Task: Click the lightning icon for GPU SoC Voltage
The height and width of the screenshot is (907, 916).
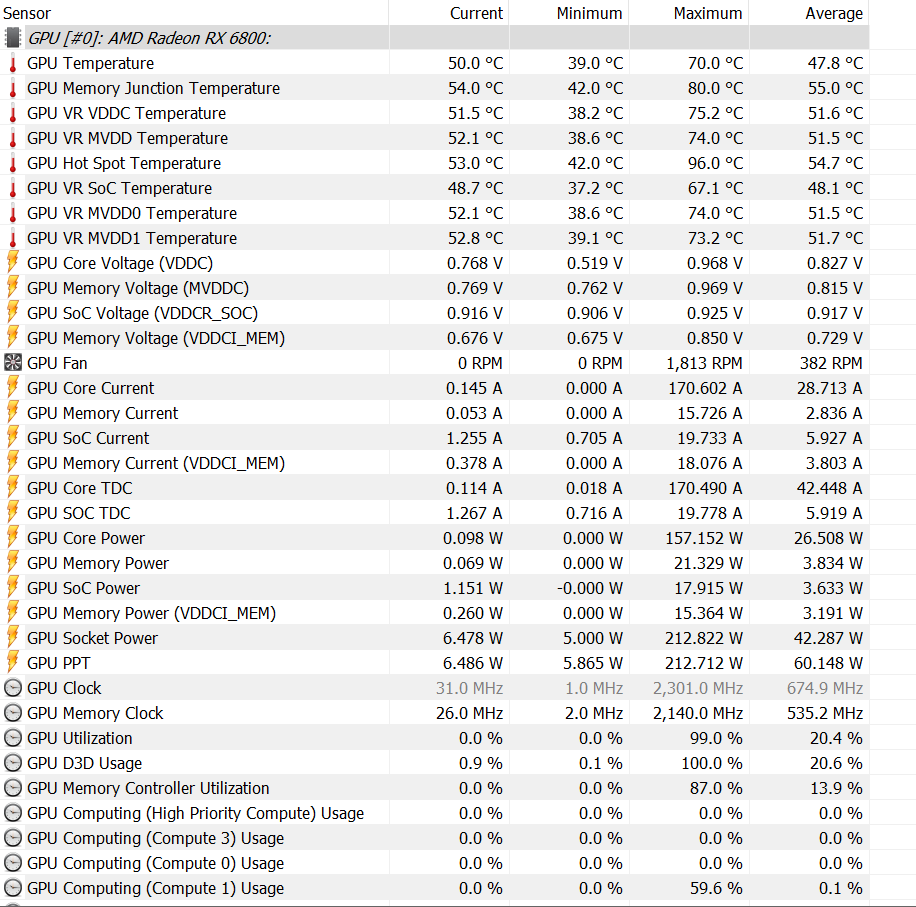Action: [x=12, y=313]
